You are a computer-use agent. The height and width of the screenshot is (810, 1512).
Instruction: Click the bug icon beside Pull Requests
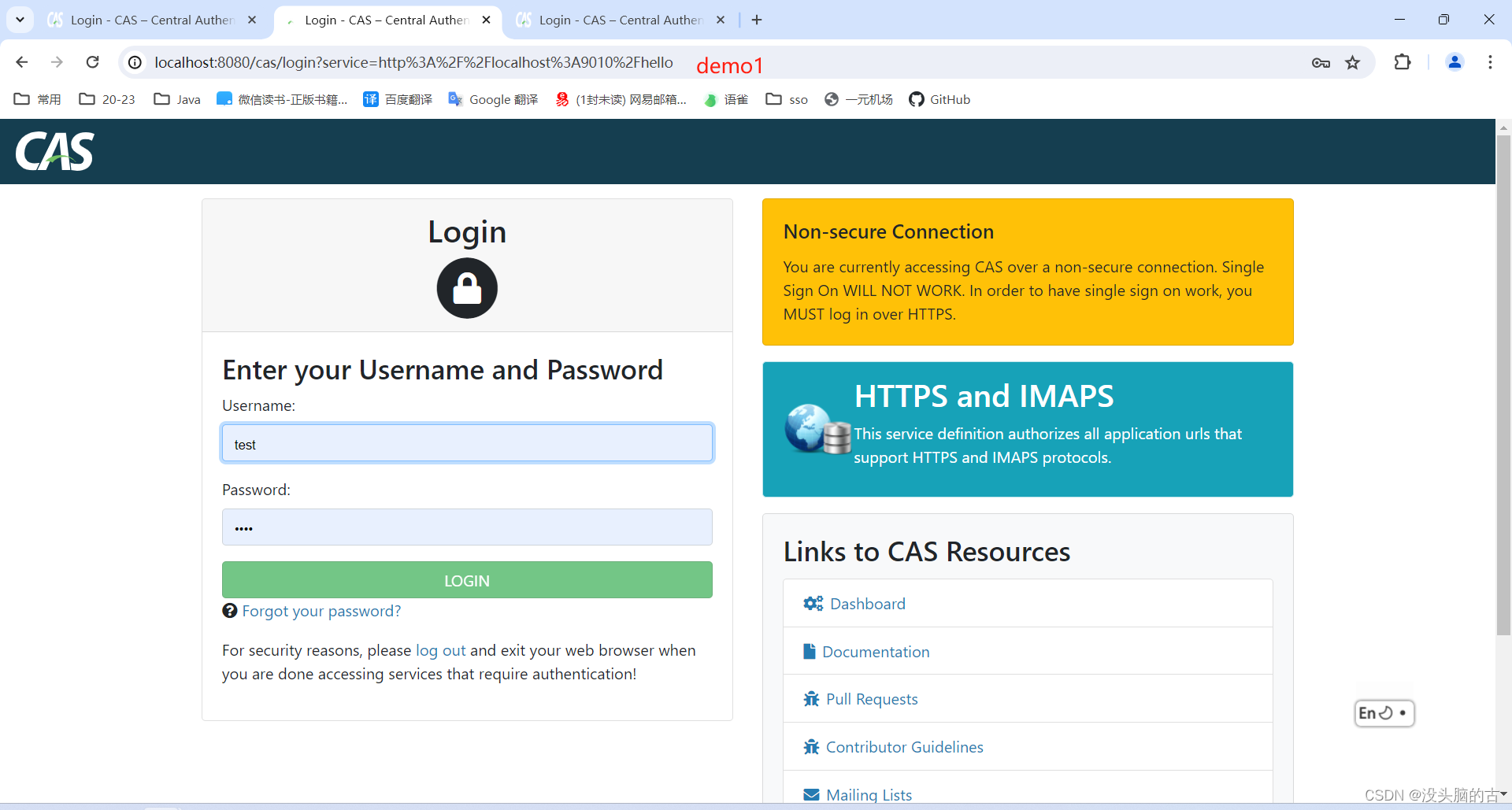click(x=811, y=699)
